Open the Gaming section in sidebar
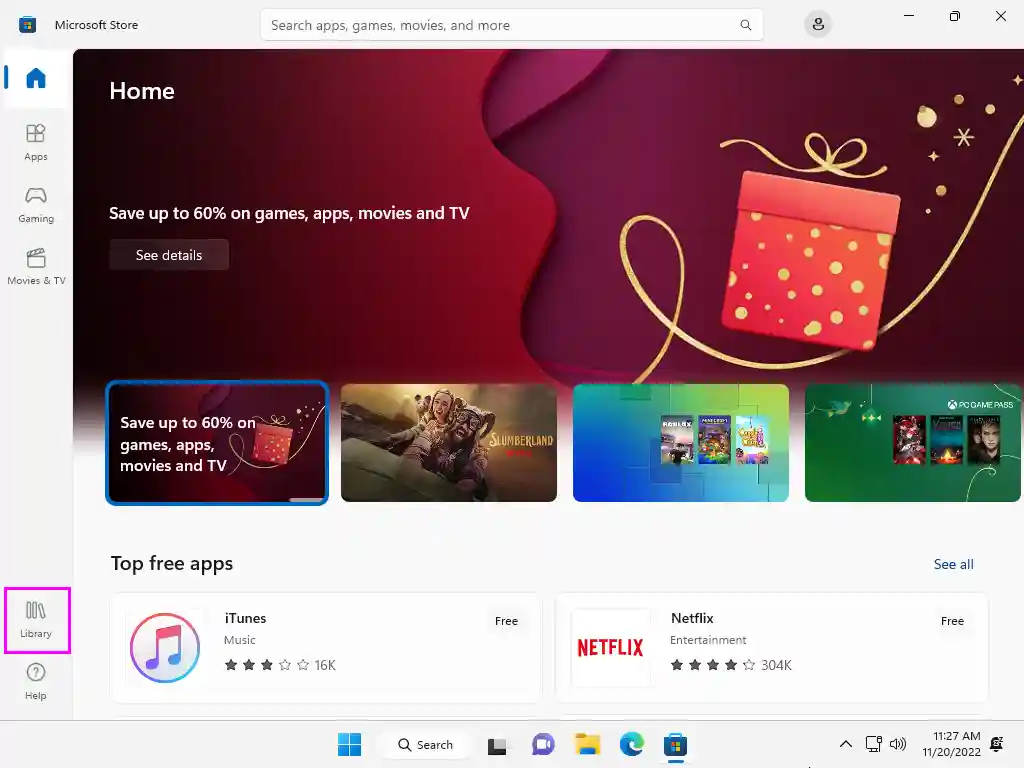1024x768 pixels. tap(36, 205)
